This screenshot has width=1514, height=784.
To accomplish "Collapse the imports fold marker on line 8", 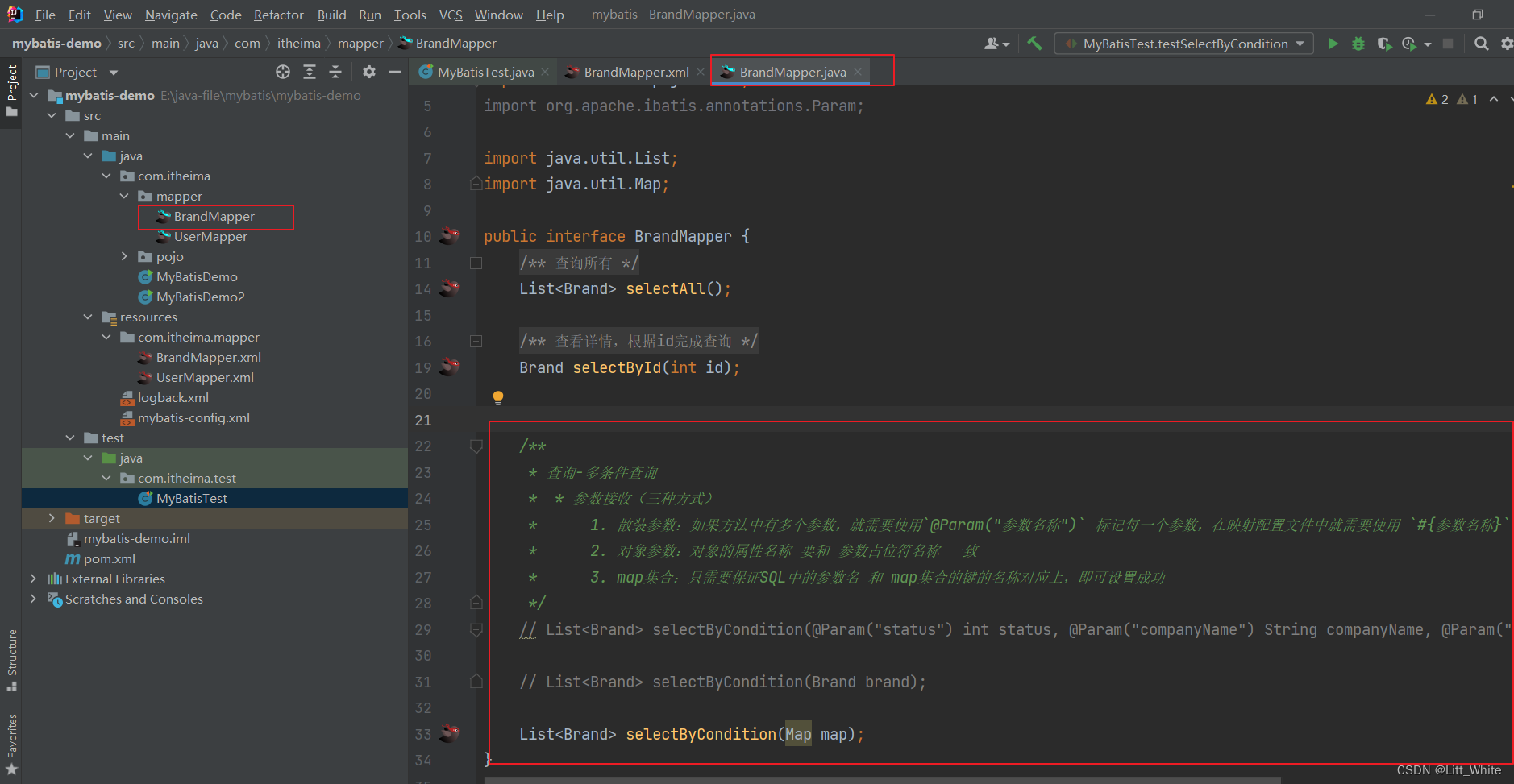I will (x=476, y=184).
